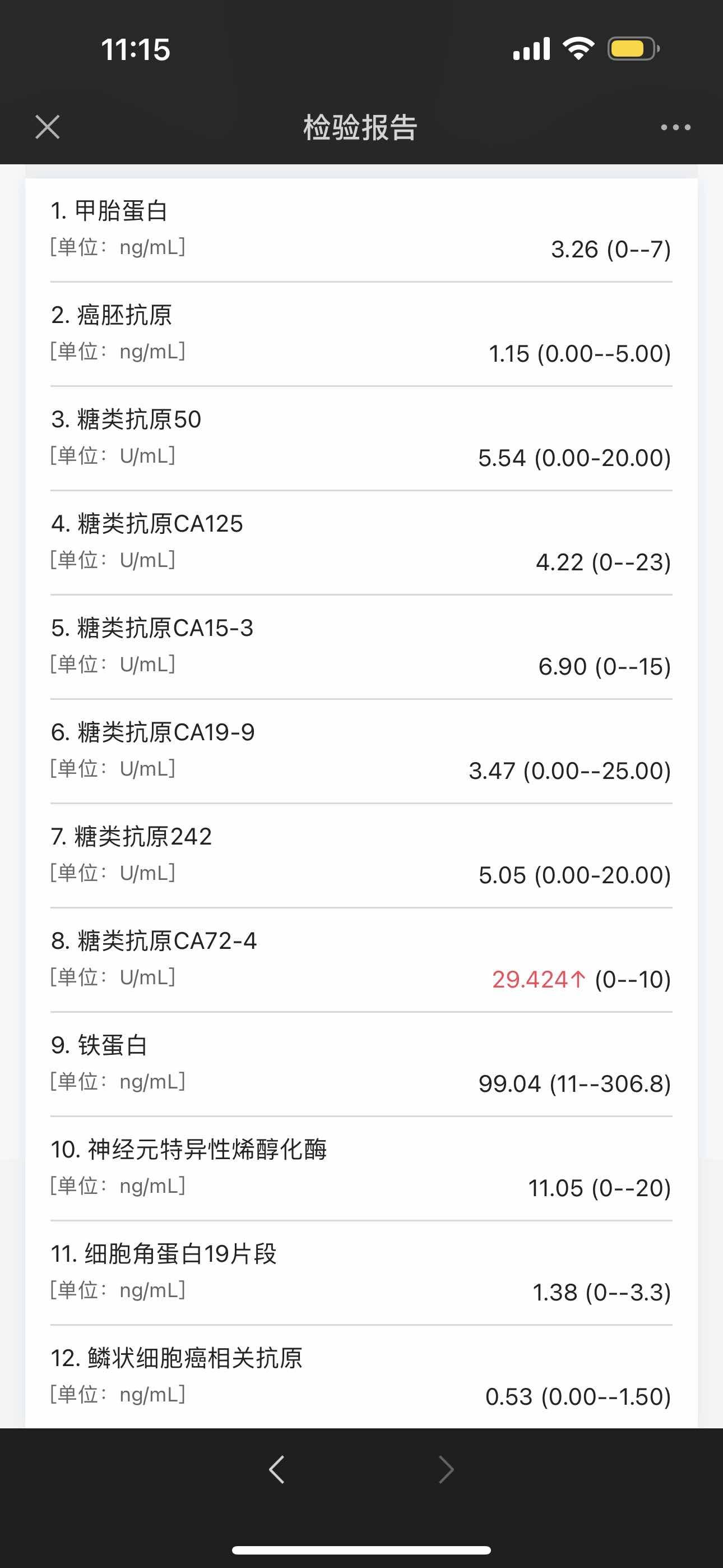Tap the 细胞角蛋白19片段 entry
723x1568 pixels.
tap(361, 1272)
